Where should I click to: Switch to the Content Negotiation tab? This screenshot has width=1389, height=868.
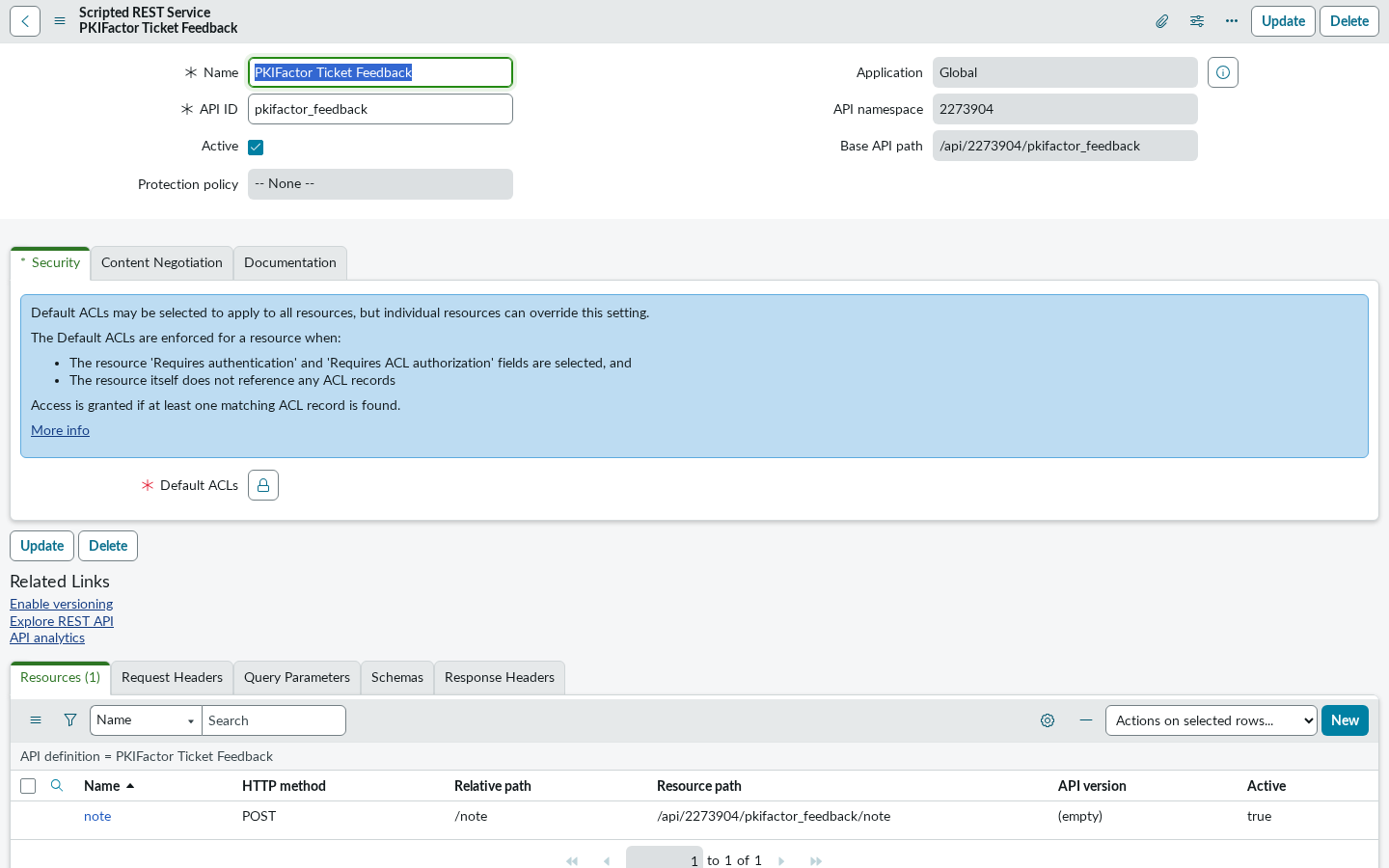point(162,263)
